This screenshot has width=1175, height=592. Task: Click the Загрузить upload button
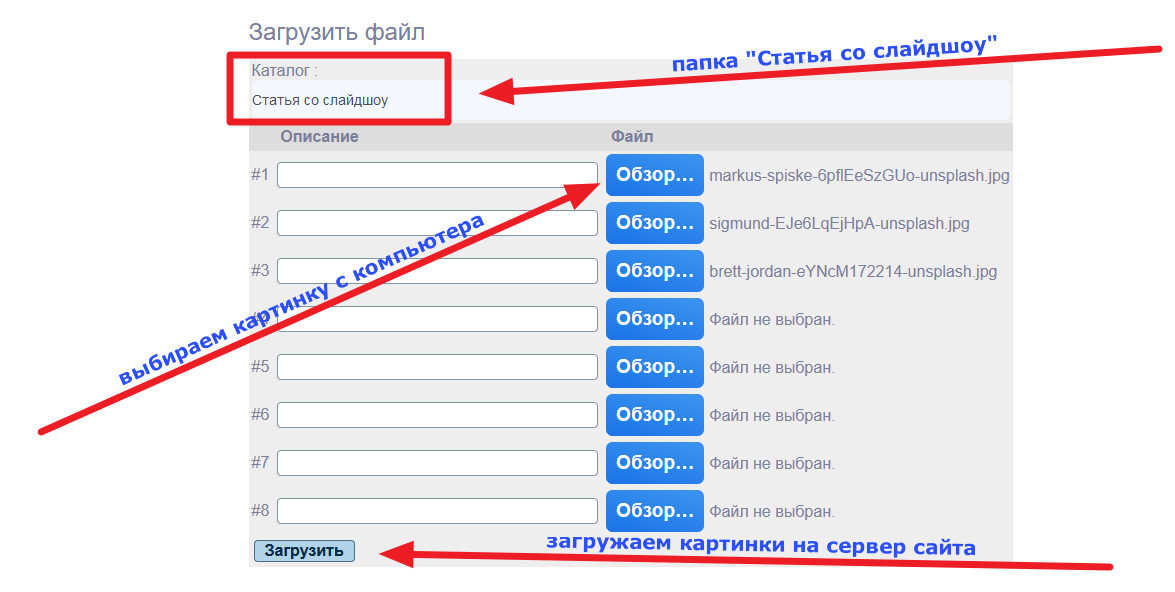(x=304, y=551)
